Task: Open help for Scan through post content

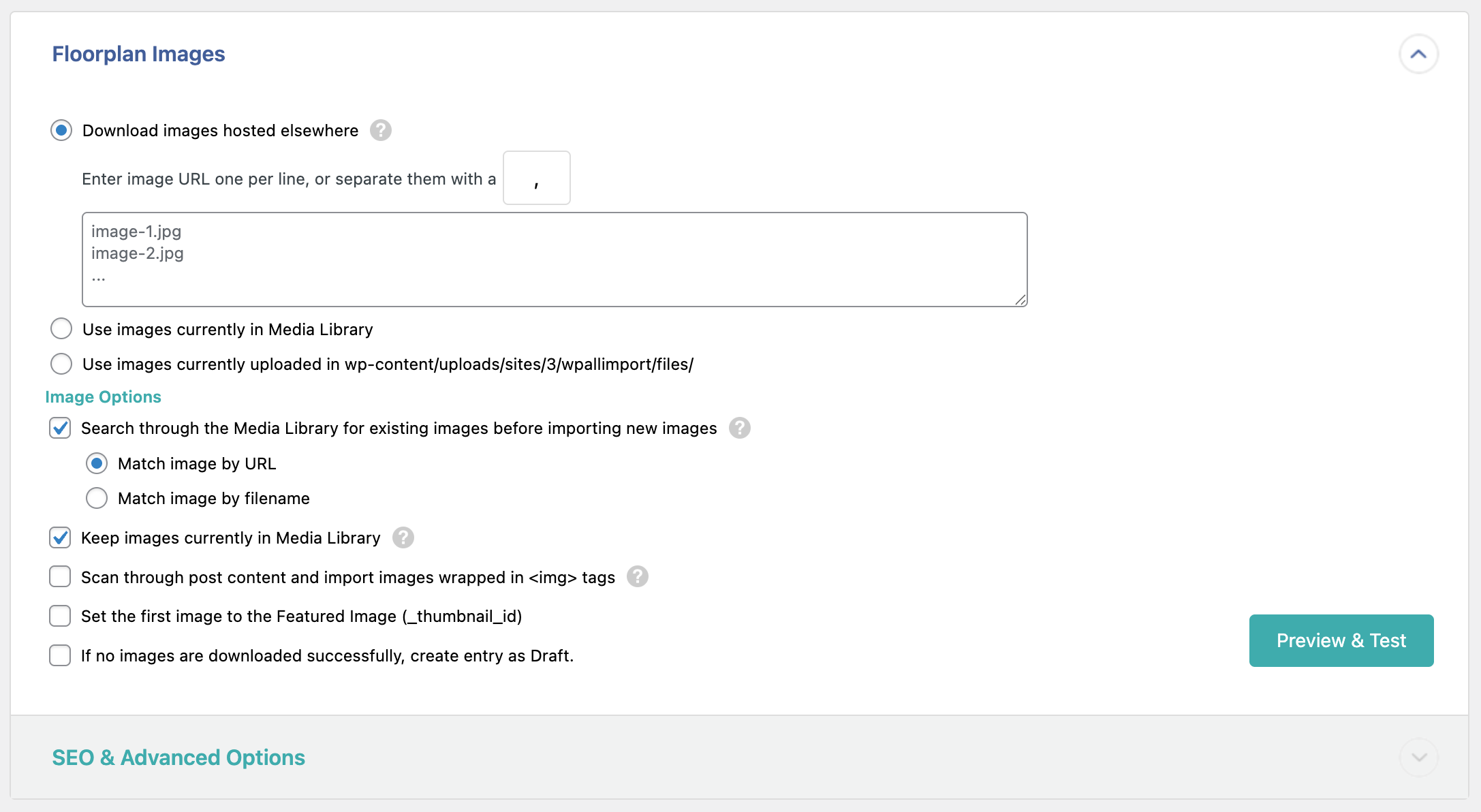Action: coord(638,576)
